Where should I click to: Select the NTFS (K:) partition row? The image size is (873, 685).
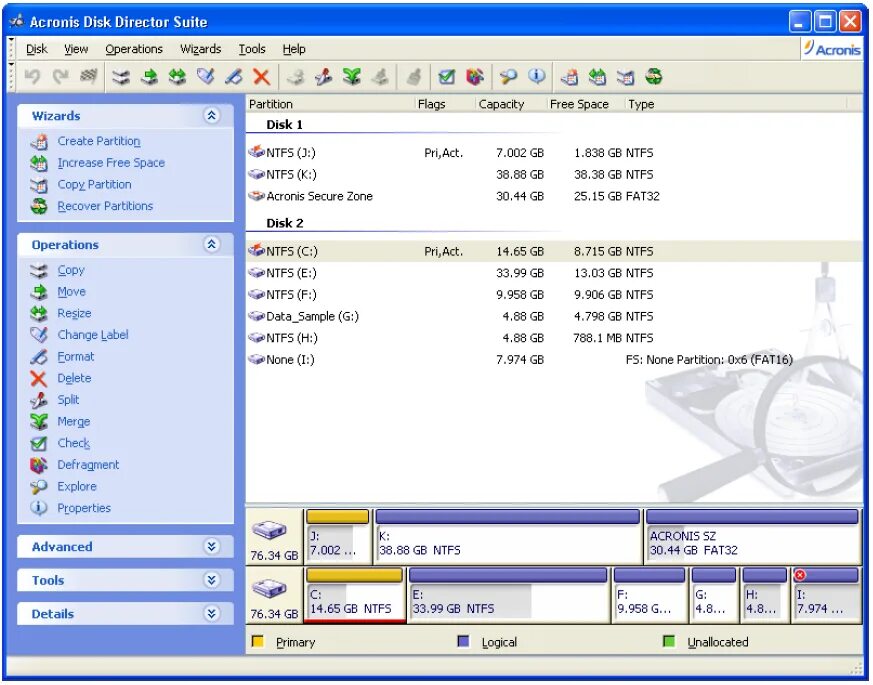pos(553,174)
